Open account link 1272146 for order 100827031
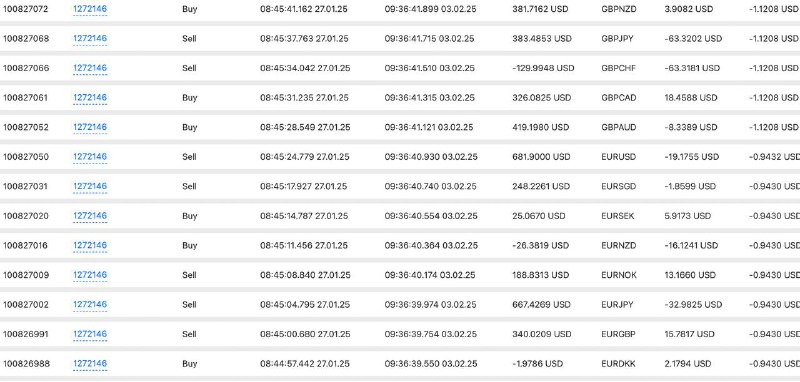The height and width of the screenshot is (382, 800). [x=90, y=187]
